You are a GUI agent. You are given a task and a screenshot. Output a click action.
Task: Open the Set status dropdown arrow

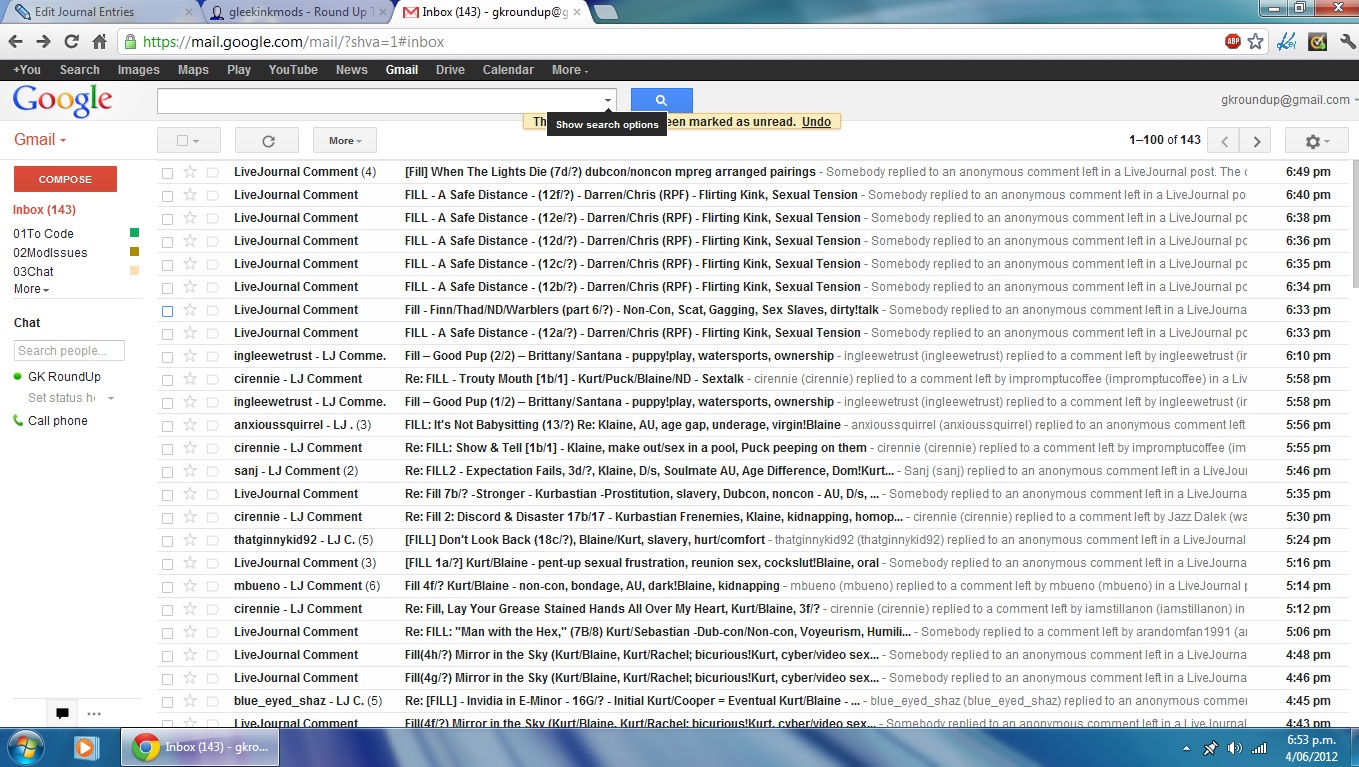[x=111, y=398]
